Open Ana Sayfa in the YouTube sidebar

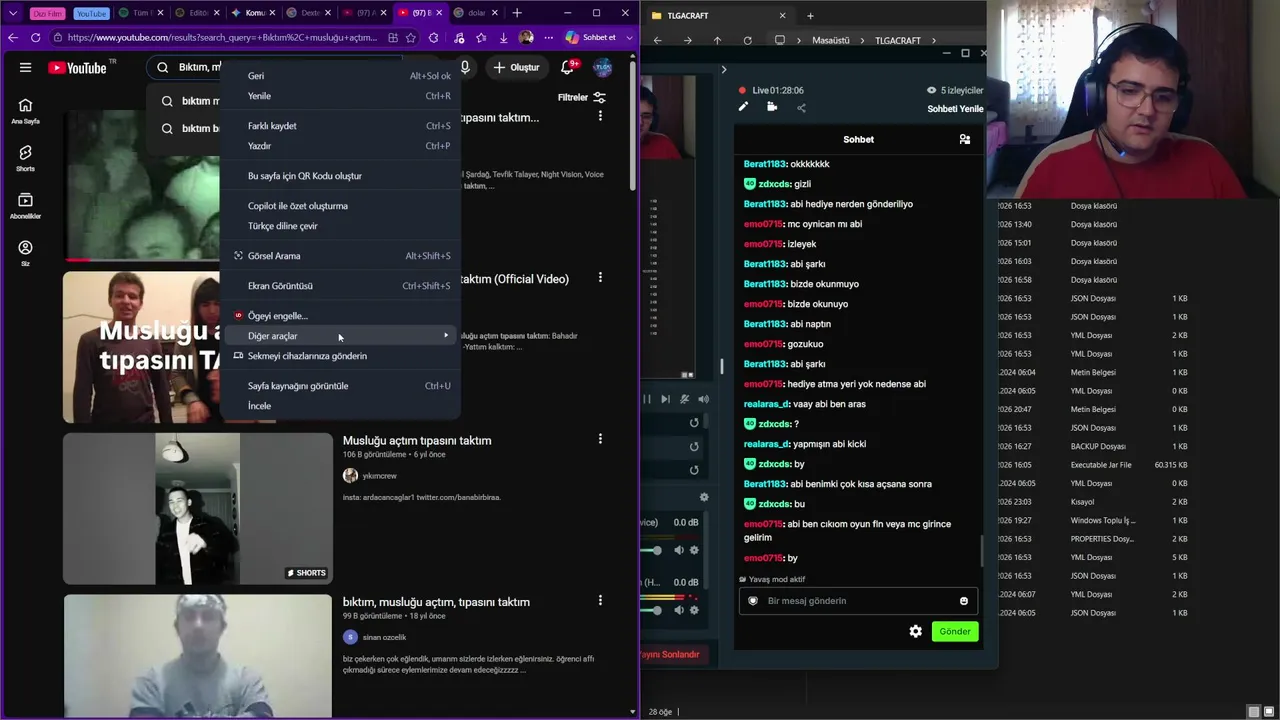pos(25,111)
